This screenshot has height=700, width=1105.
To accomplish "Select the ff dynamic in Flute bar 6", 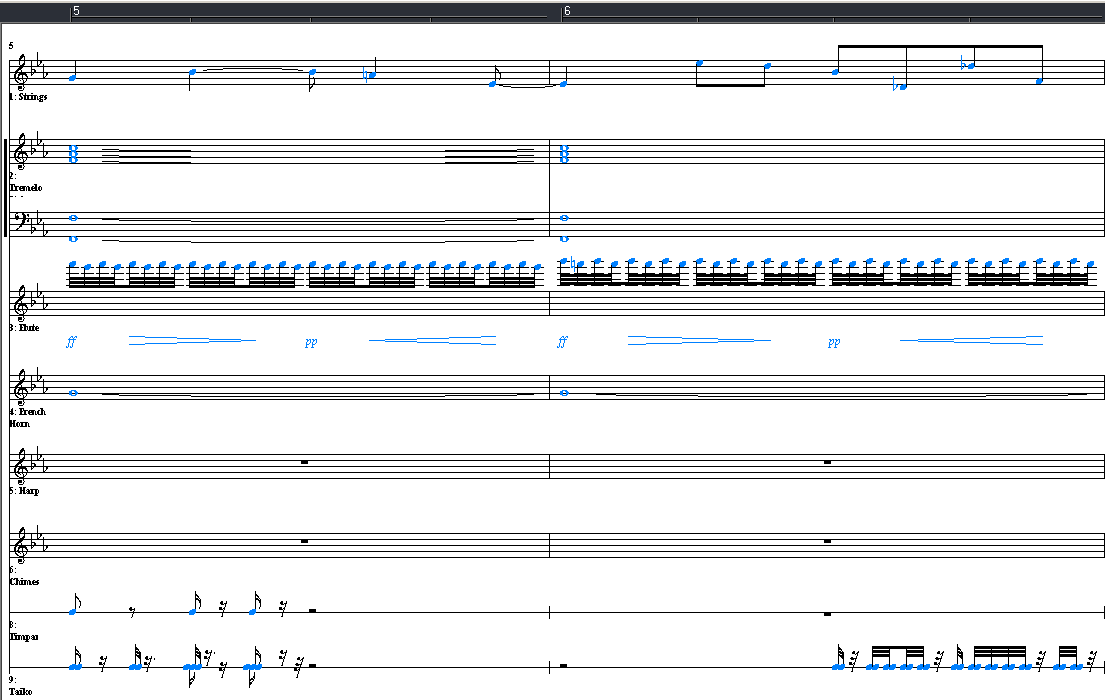I will pos(562,342).
